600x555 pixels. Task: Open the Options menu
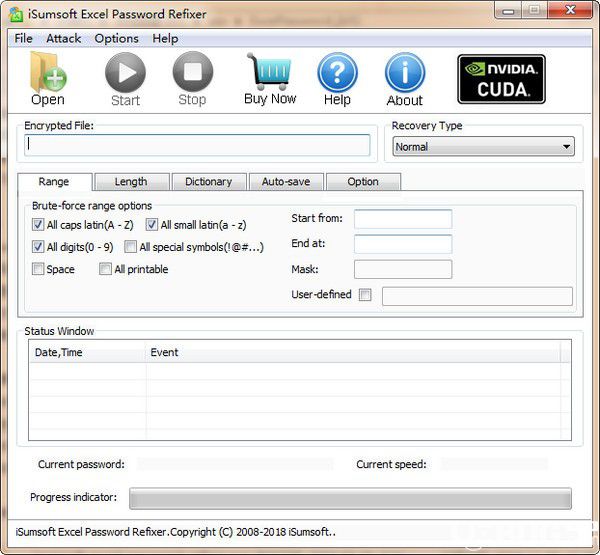coord(116,38)
